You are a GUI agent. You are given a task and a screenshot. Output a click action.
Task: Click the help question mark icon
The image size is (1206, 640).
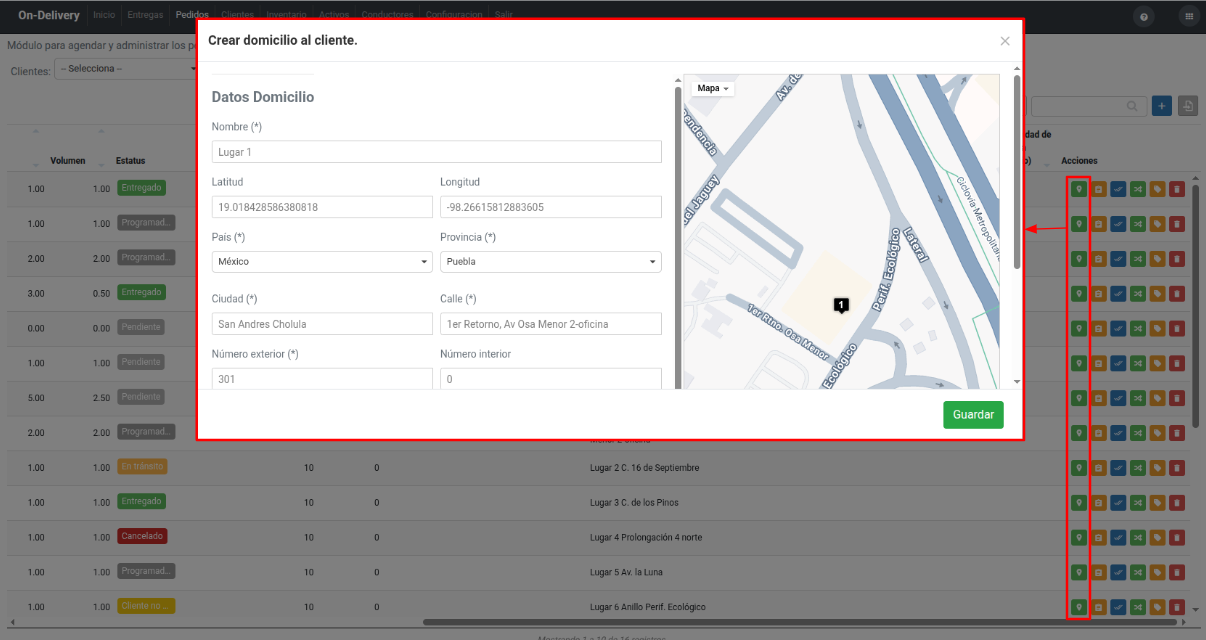click(1143, 16)
